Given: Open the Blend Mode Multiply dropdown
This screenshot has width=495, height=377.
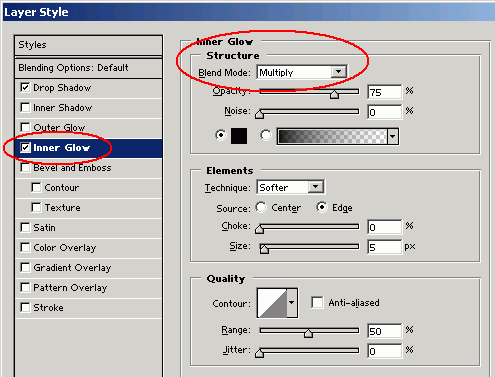Looking at the screenshot, I should pyautogui.click(x=302, y=72).
